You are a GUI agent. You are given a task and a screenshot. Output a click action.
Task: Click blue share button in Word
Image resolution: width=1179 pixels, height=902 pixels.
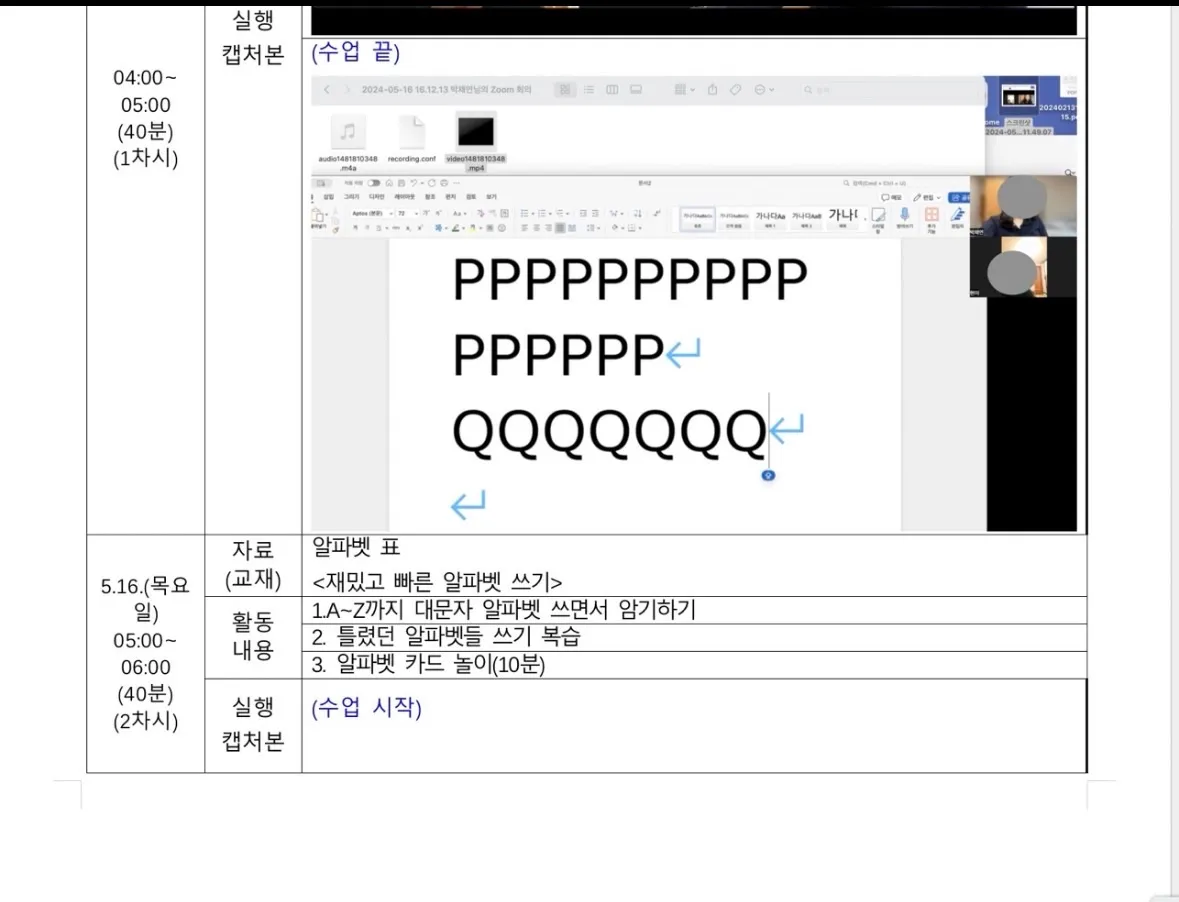pos(959,197)
